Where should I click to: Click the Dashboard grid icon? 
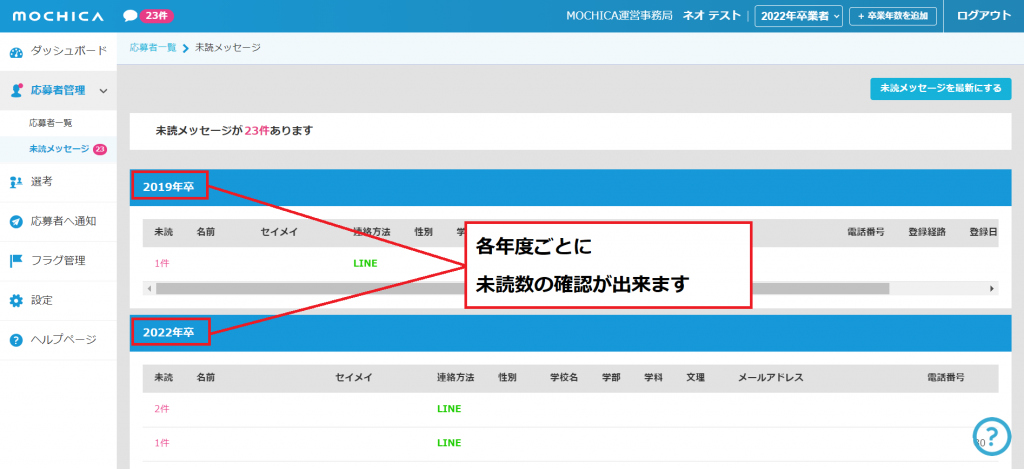click(16, 50)
